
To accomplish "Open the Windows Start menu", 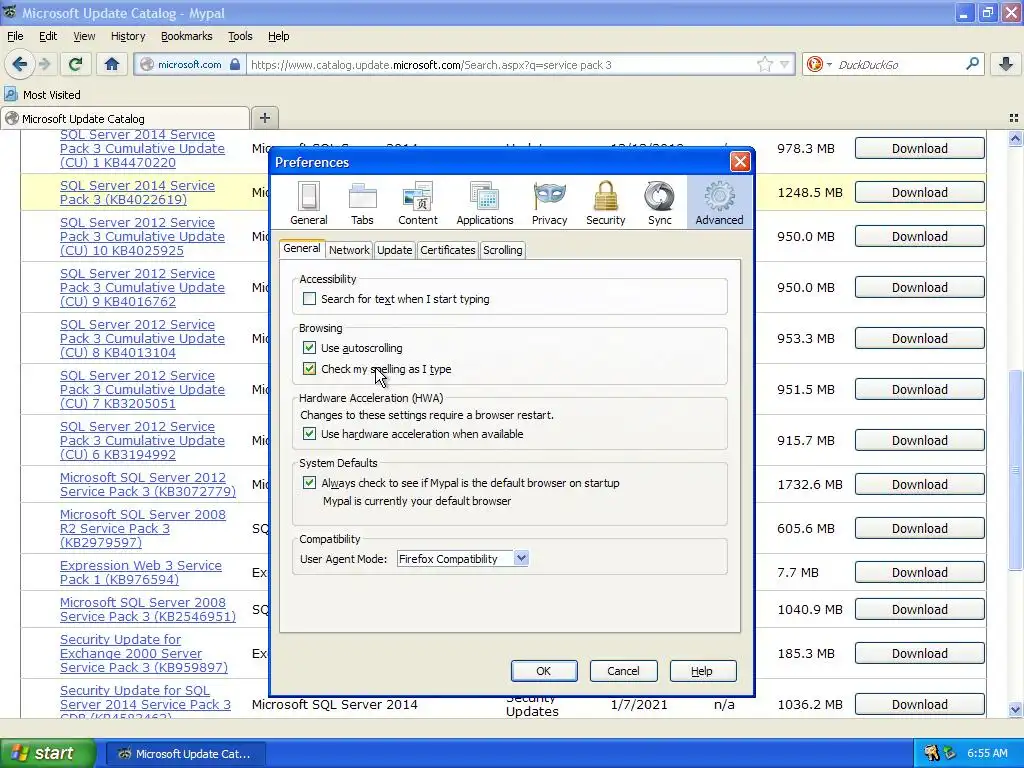I will coord(47,753).
